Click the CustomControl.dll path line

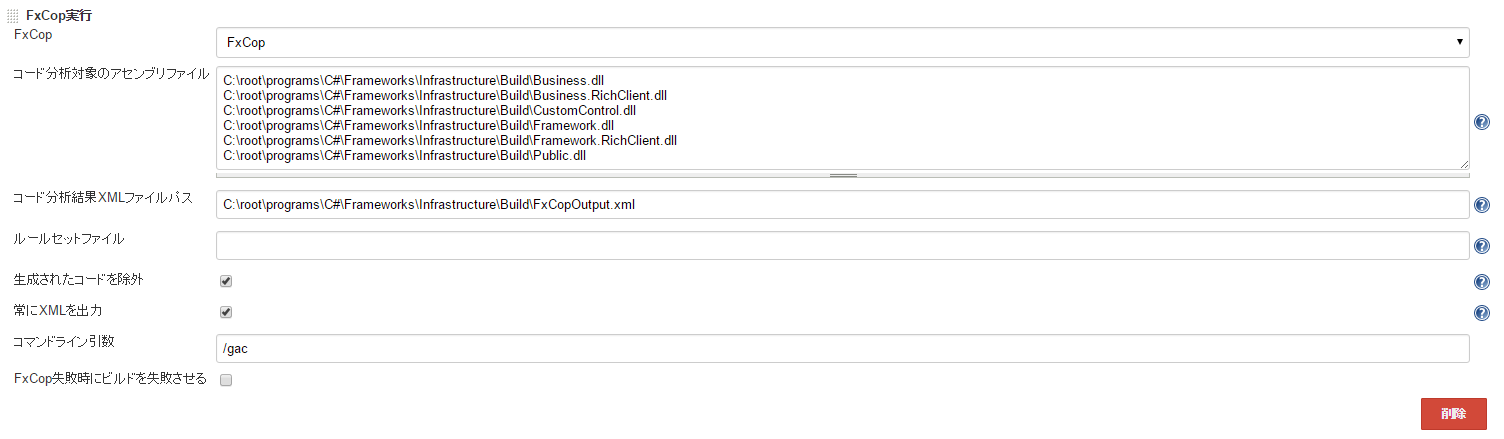click(x=429, y=110)
